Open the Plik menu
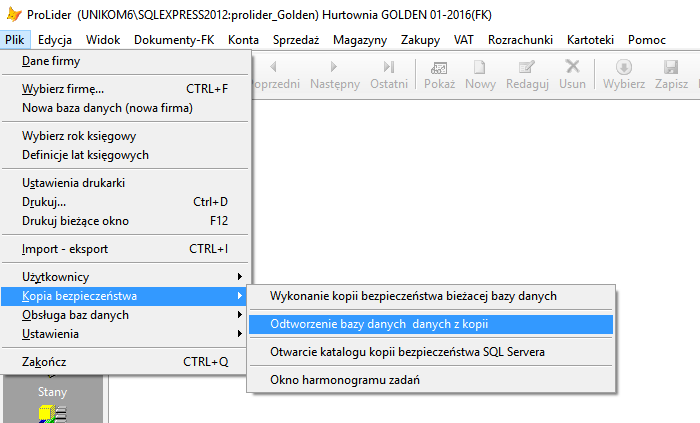The width and height of the screenshot is (700, 423). 15,40
